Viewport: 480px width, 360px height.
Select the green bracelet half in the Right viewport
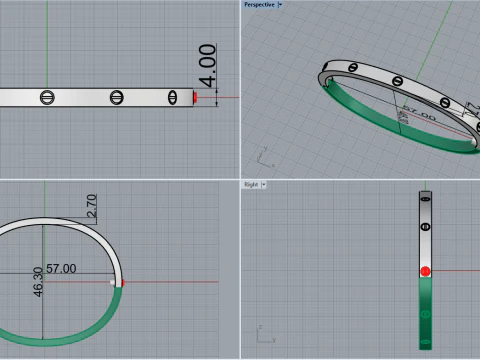point(425,313)
